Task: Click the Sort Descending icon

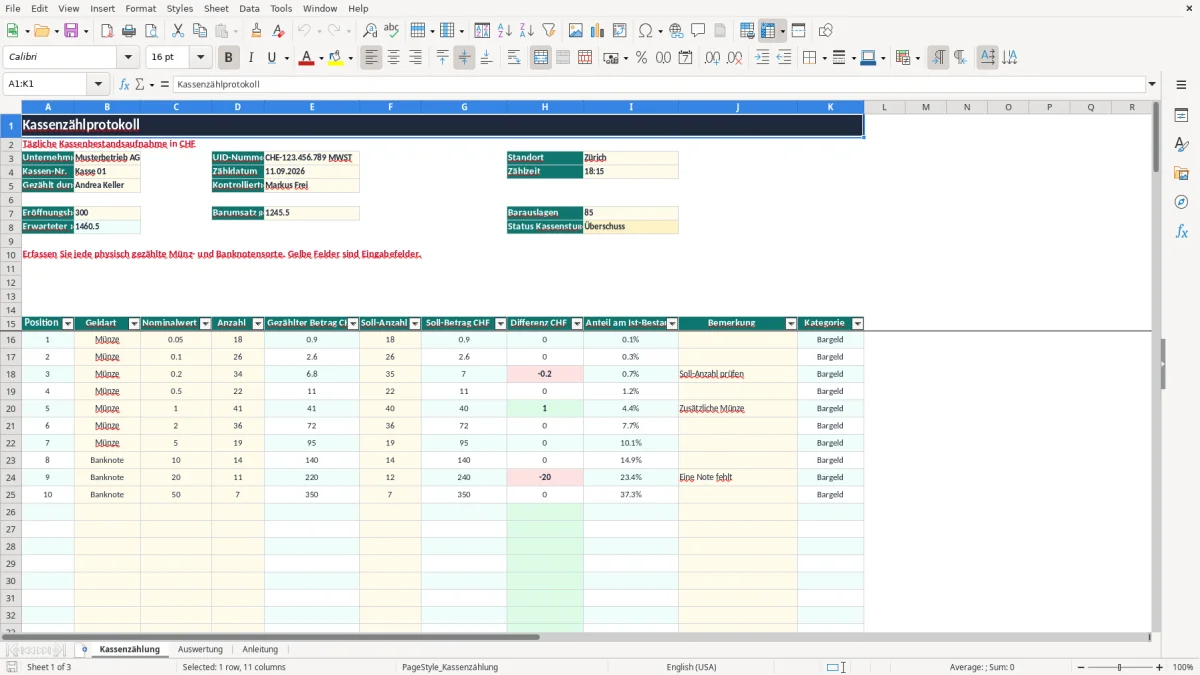Action: pos(526,31)
